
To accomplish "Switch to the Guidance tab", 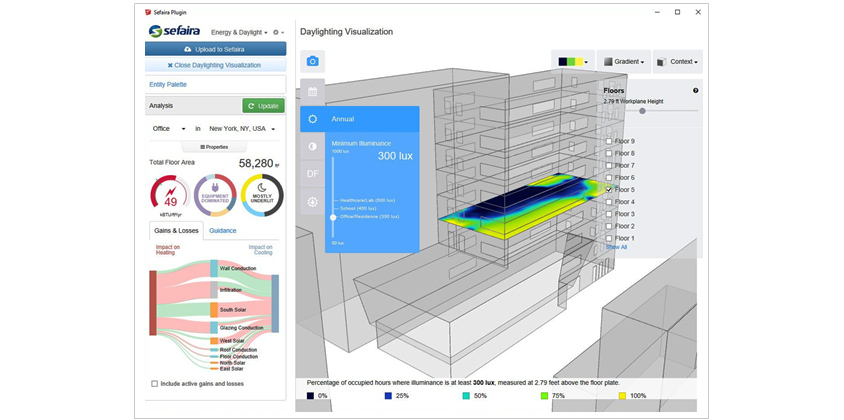I will (223, 230).
